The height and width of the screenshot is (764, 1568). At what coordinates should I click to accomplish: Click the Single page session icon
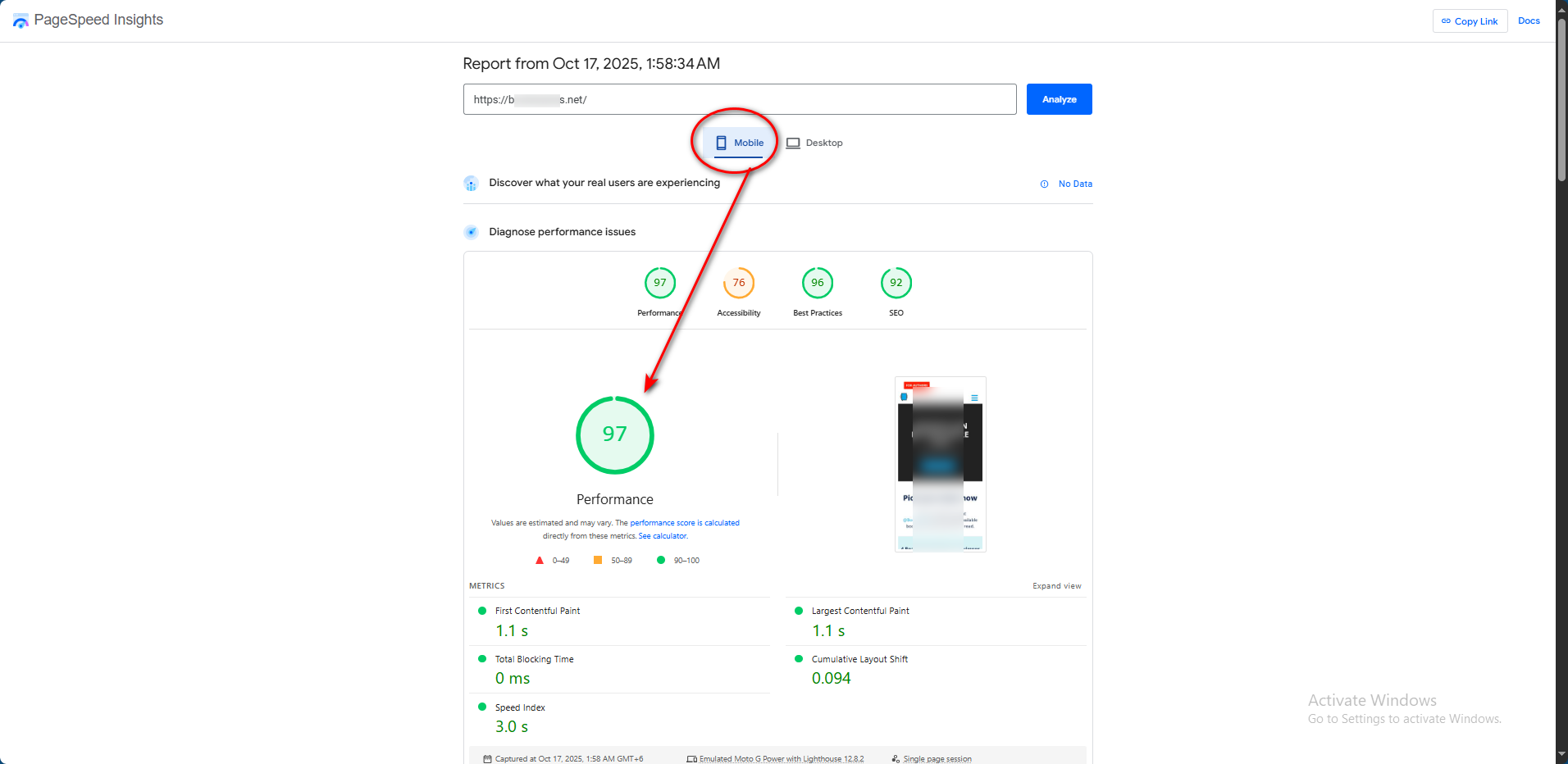click(x=896, y=759)
